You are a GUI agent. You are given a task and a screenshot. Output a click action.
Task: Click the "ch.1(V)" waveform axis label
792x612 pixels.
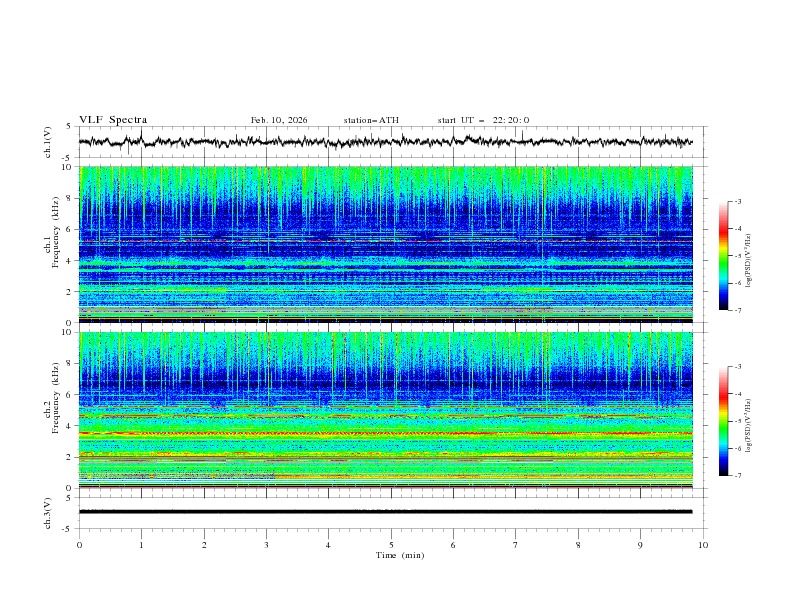48,142
